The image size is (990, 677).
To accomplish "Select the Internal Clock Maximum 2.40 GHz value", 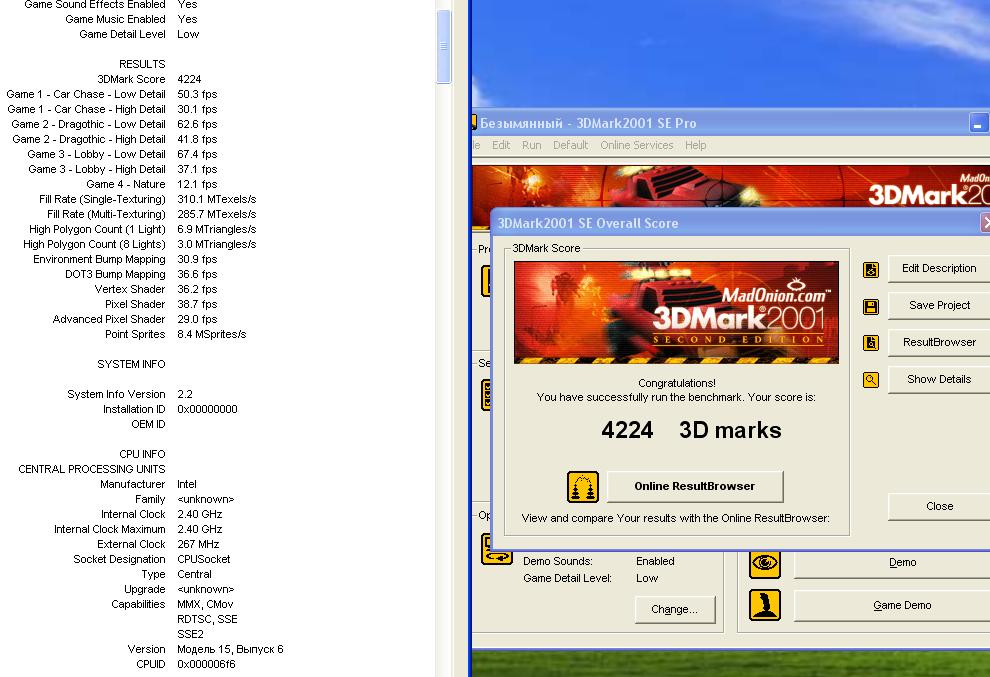I will pos(200,529).
